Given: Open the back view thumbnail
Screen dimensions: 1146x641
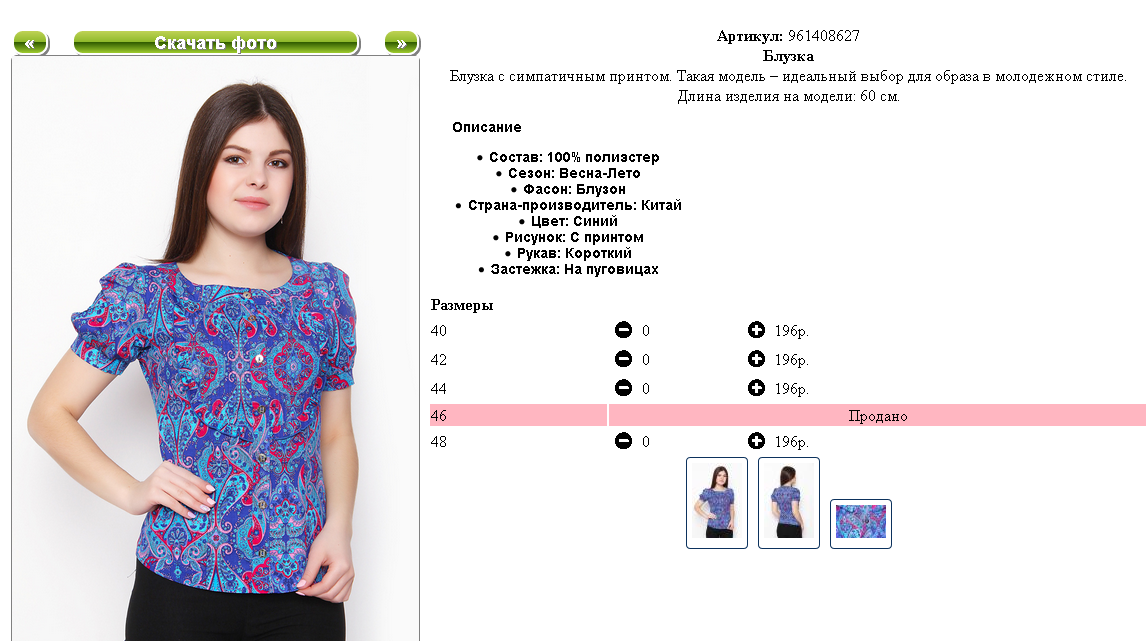Looking at the screenshot, I should [x=789, y=503].
